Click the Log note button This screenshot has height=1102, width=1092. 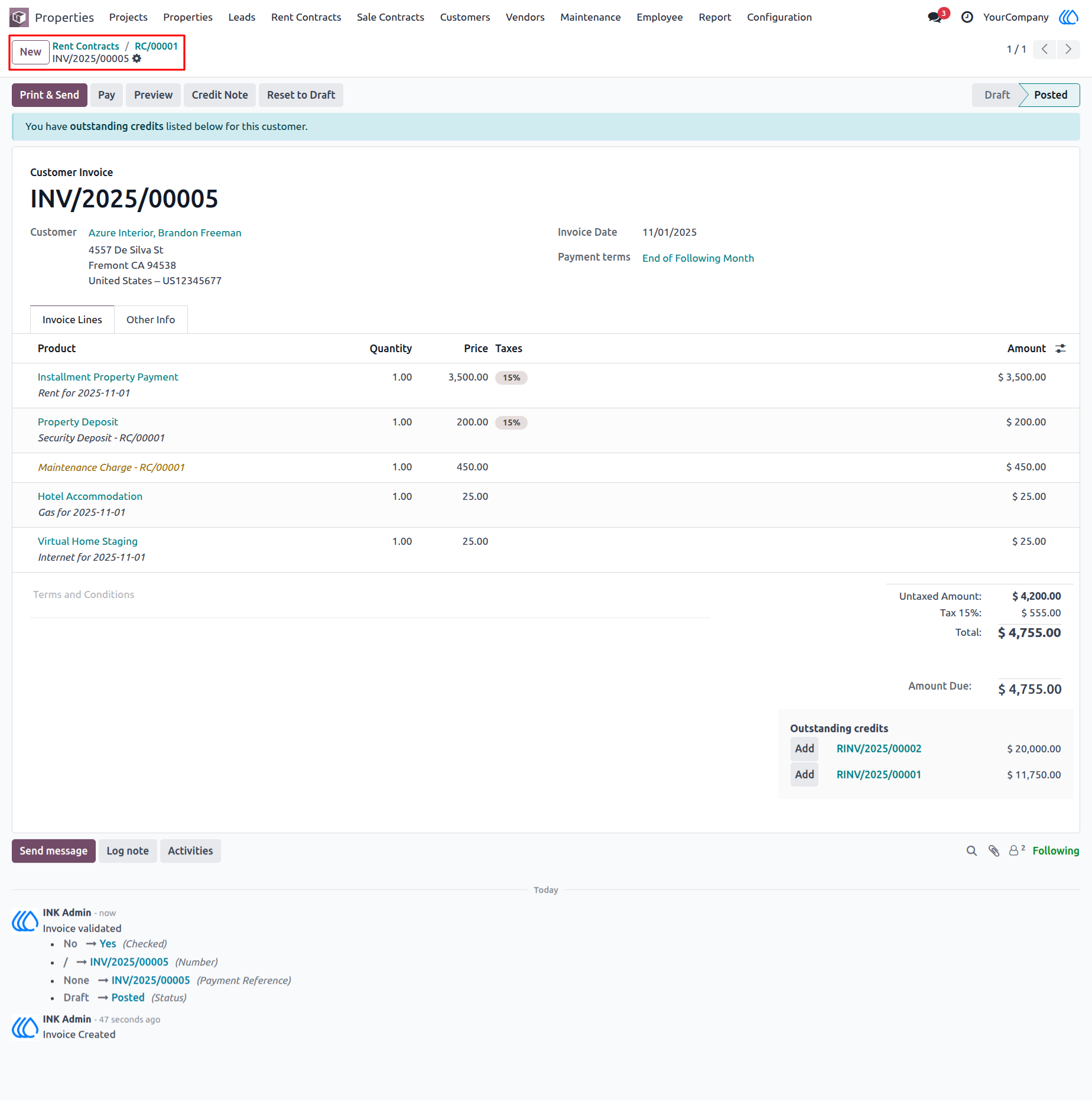(x=128, y=851)
